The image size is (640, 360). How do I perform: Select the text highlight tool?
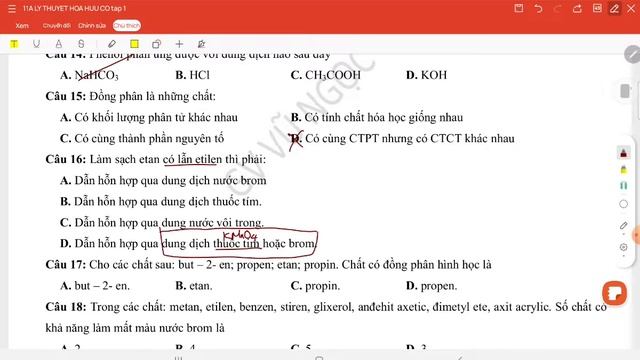pyautogui.click(x=14, y=44)
